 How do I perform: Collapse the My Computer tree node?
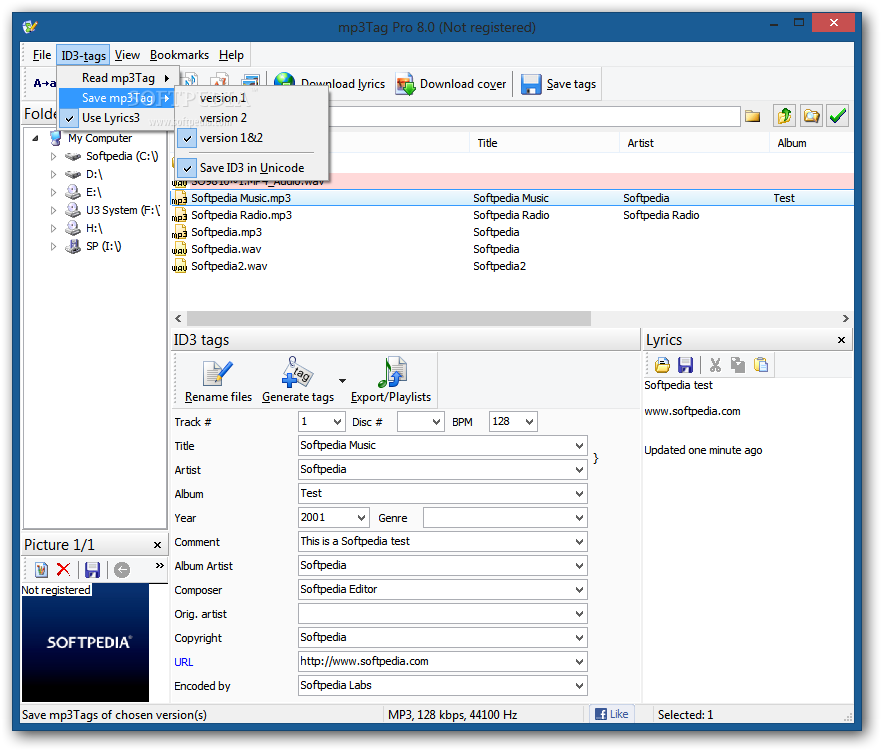[x=35, y=138]
